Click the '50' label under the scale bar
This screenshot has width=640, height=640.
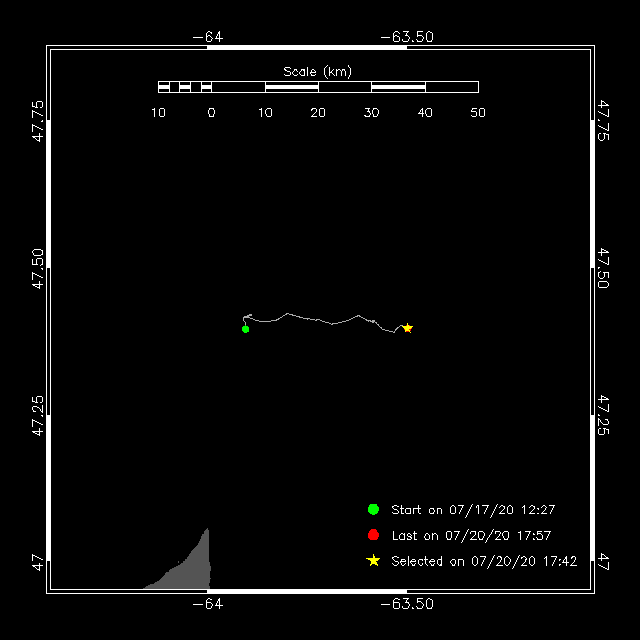[x=478, y=112]
